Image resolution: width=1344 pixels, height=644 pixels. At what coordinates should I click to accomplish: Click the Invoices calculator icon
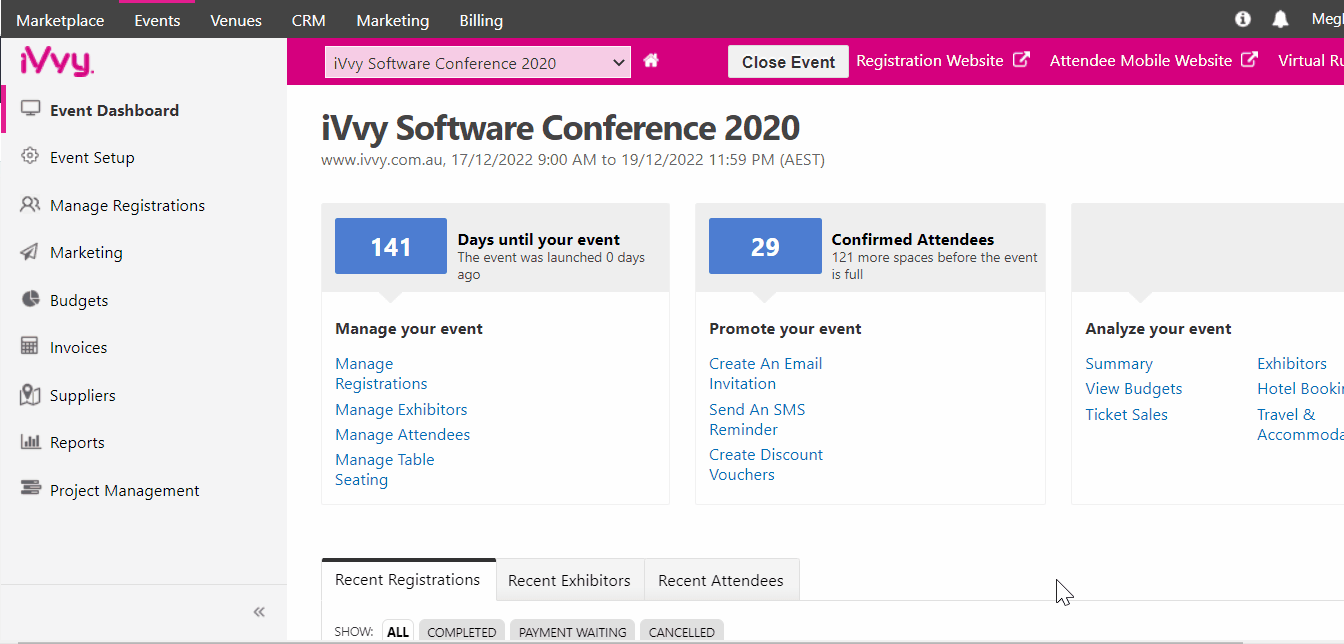[x=30, y=347]
